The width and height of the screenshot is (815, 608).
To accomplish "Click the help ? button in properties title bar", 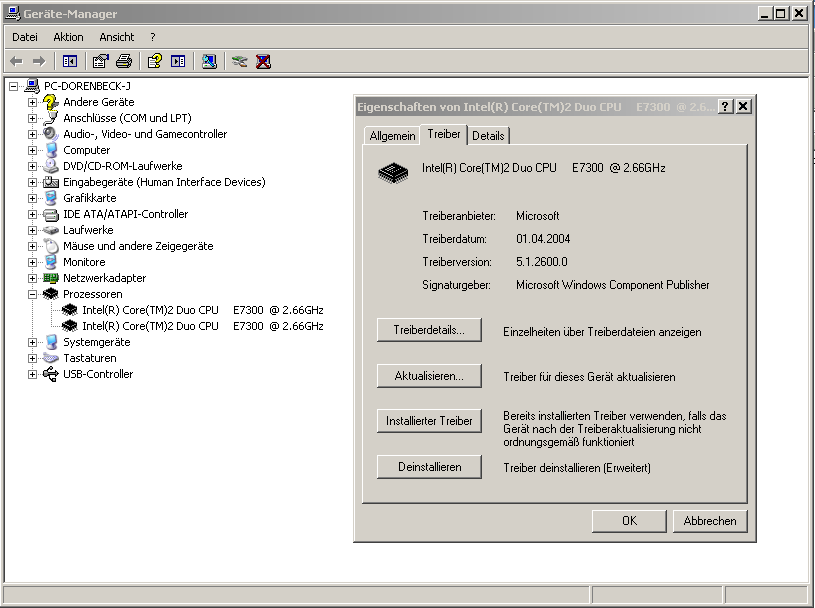I will [725, 107].
